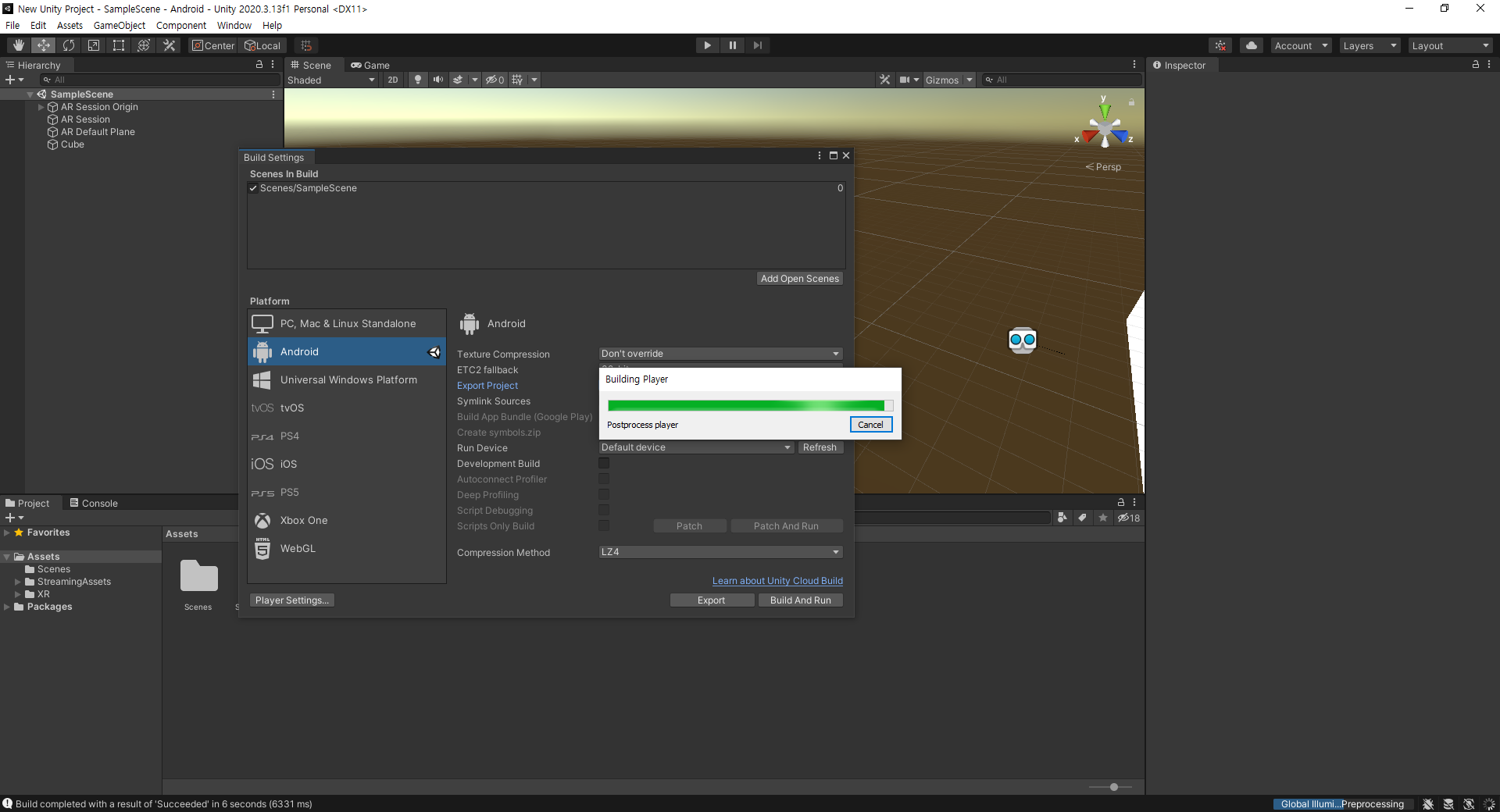
Task: Adjust Project icon size slider
Action: point(1114,787)
